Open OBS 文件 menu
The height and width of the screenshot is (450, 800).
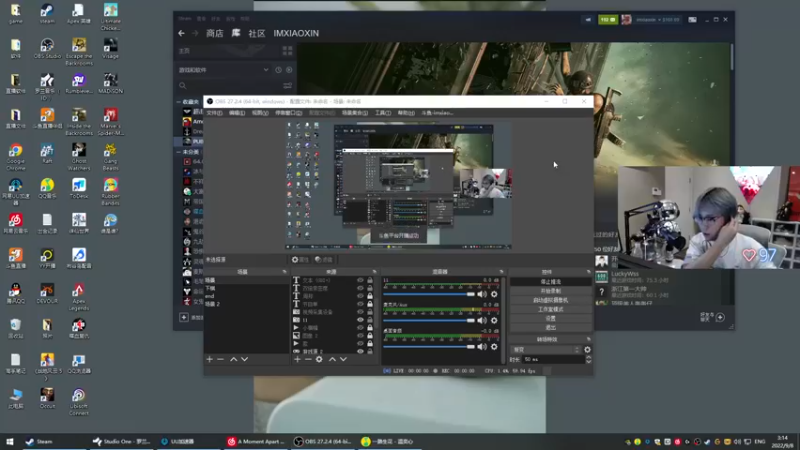pos(214,113)
